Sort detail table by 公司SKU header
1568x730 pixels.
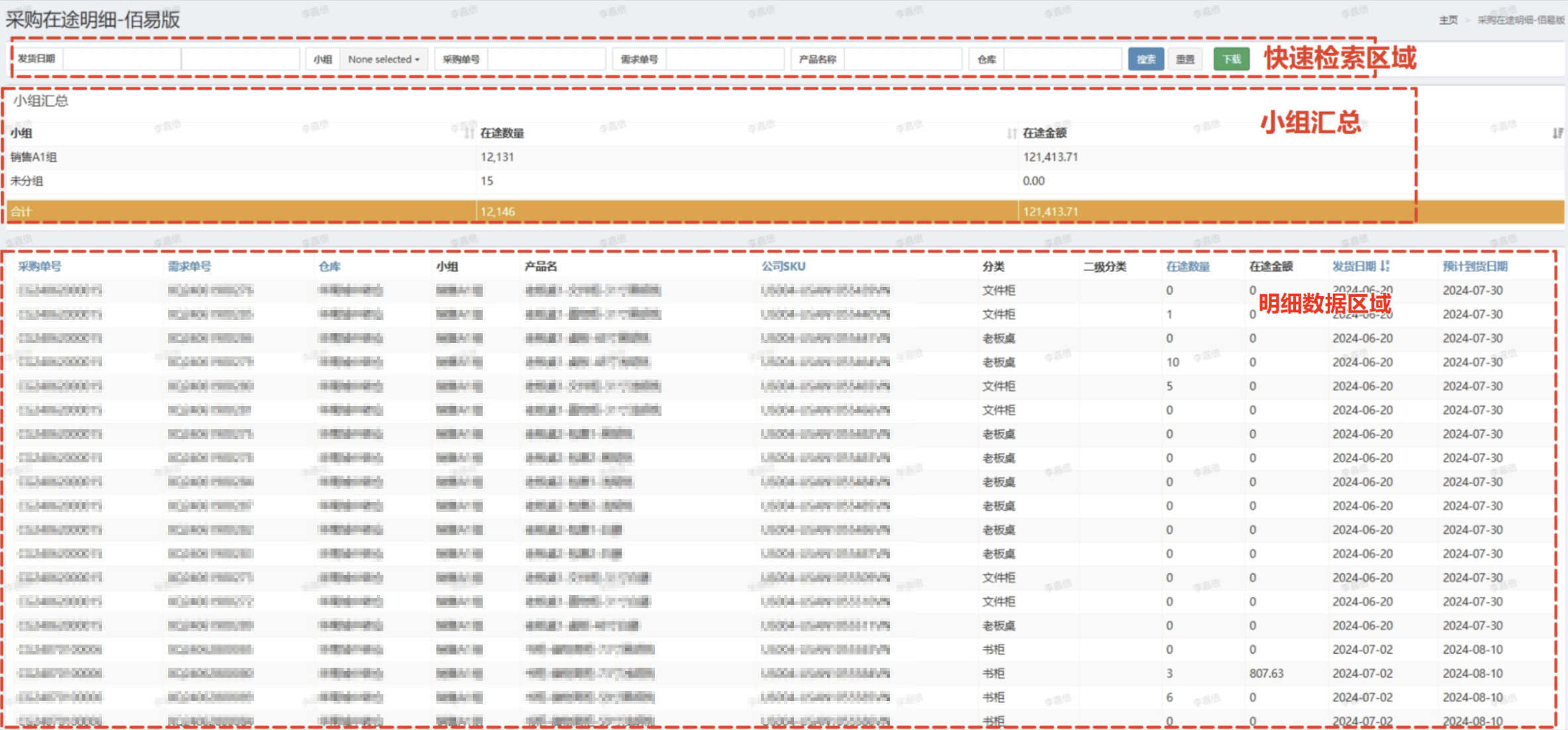coord(783,266)
